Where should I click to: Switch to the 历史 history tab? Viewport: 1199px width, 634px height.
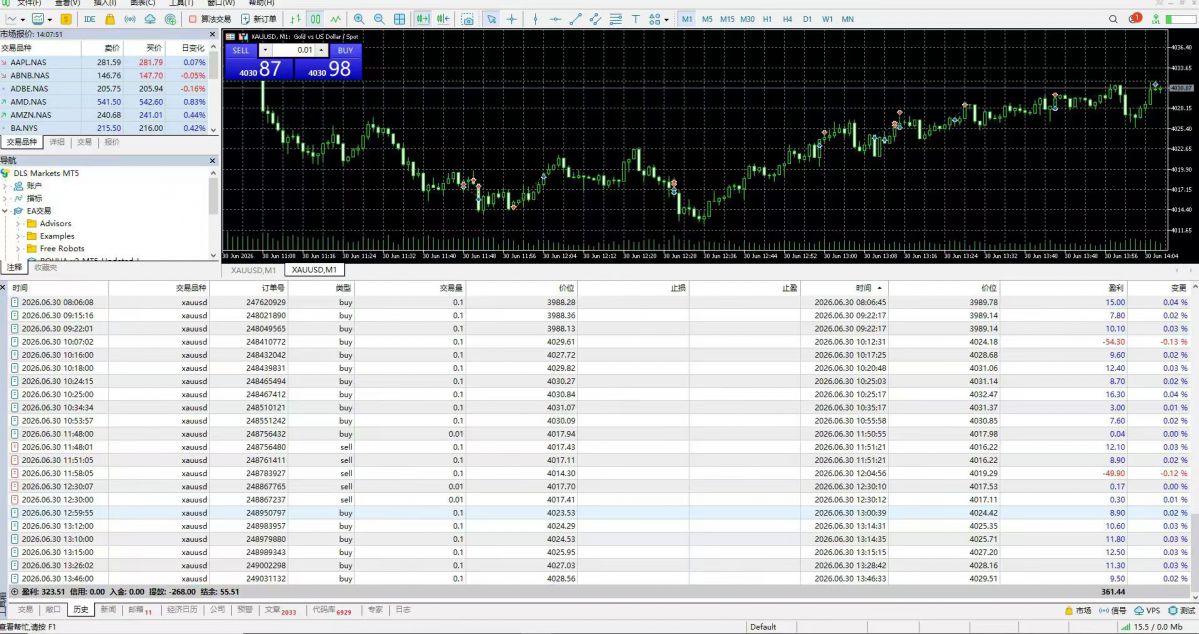[x=80, y=610]
